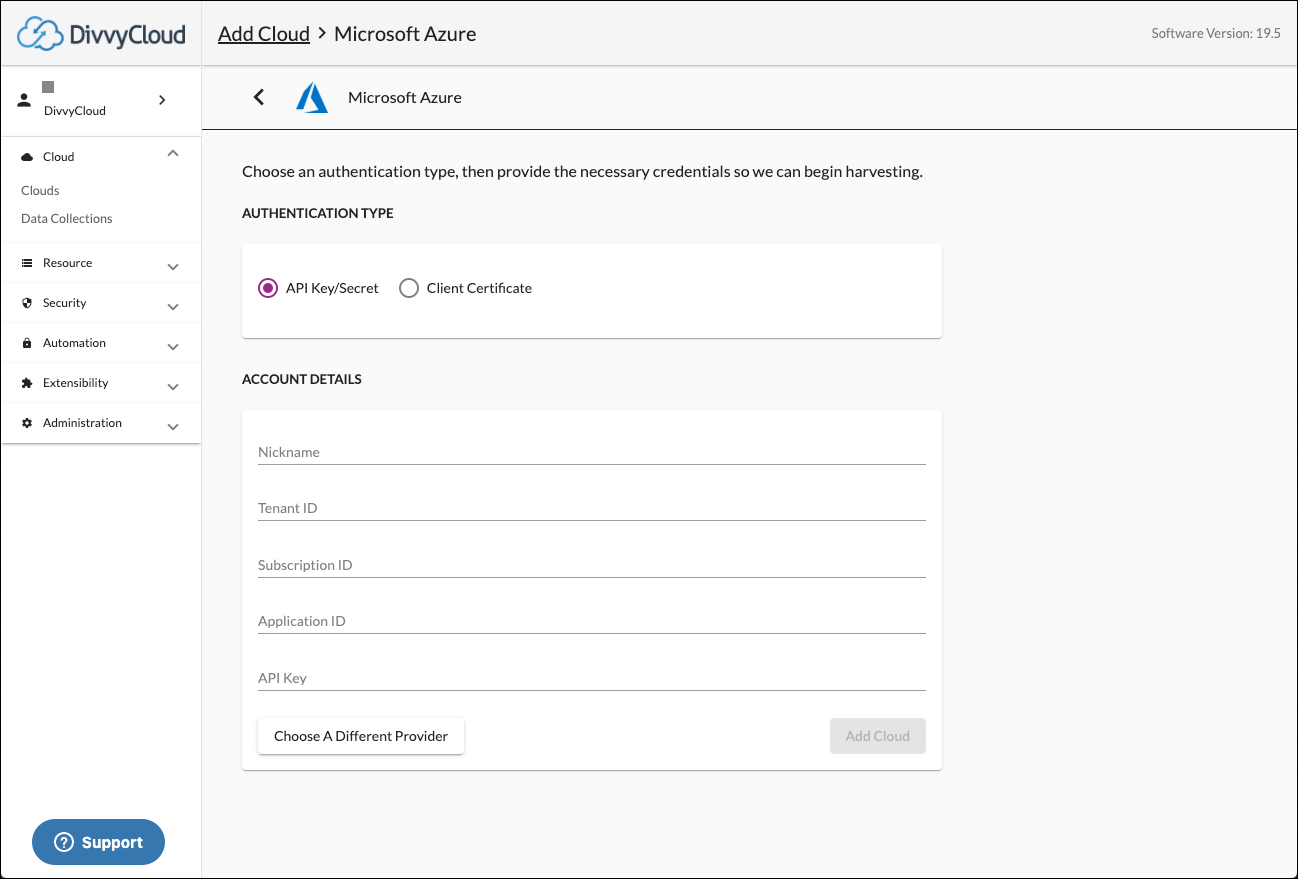
Task: Open the Security menu label
Action: click(64, 303)
